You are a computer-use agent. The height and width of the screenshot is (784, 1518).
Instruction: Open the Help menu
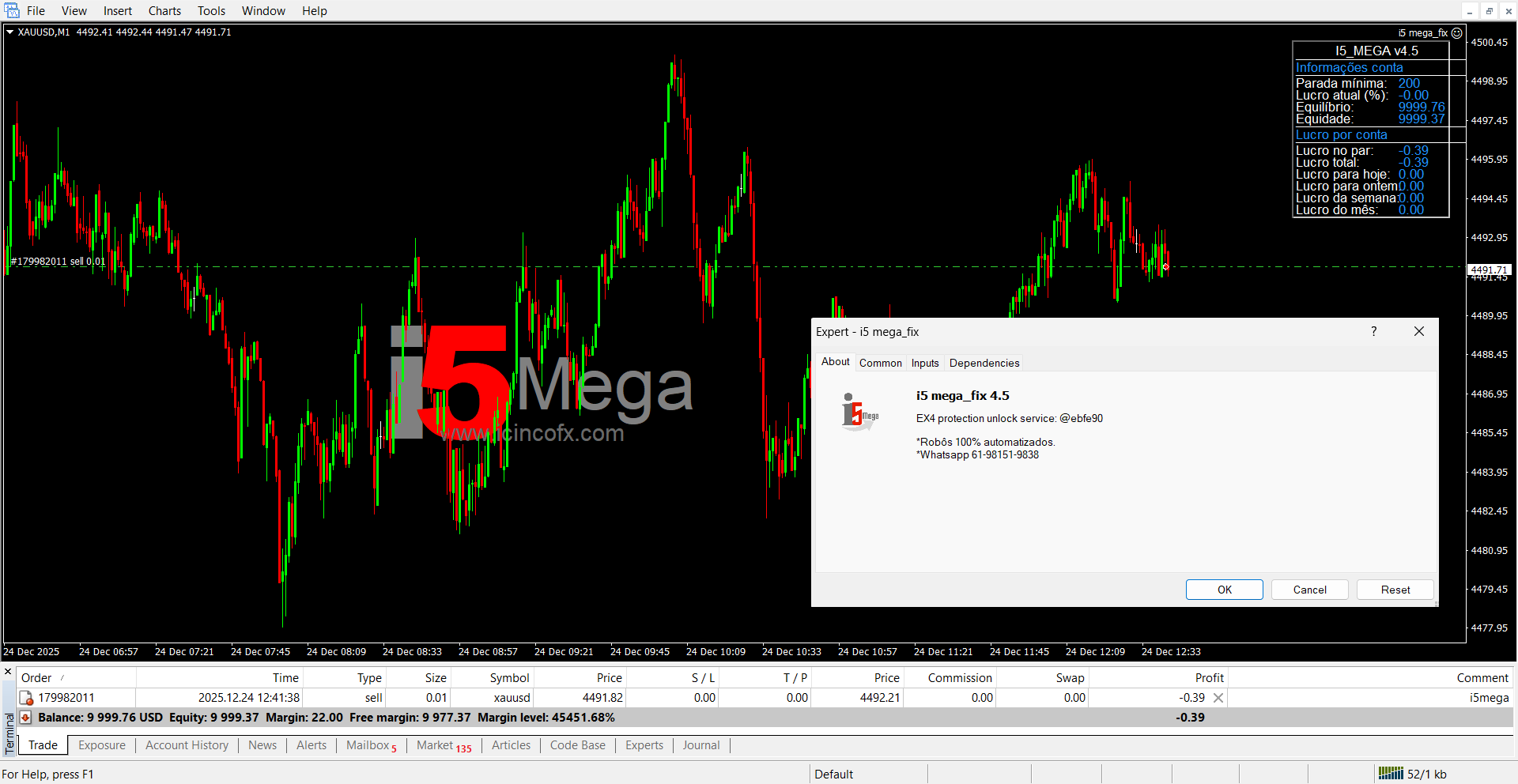(314, 11)
